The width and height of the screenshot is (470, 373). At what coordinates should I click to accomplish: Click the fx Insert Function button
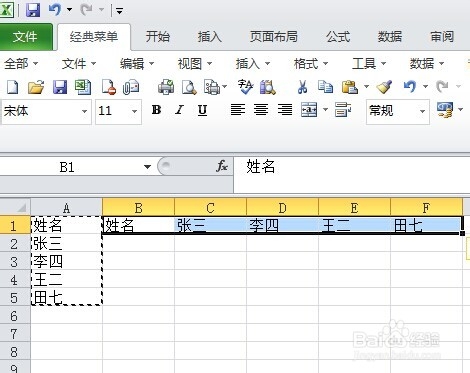click(x=222, y=166)
